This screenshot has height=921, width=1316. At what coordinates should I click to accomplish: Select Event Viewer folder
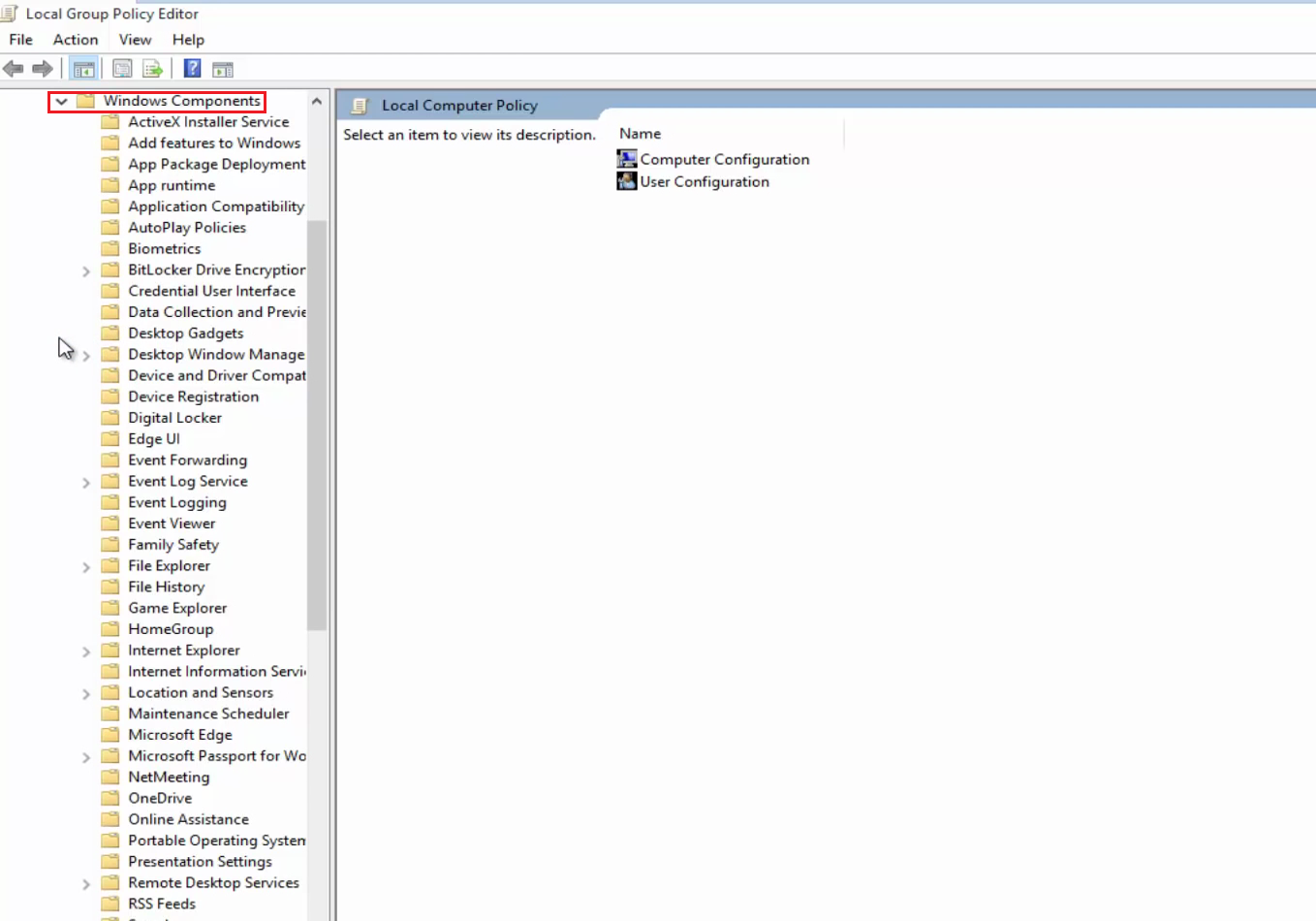click(172, 524)
